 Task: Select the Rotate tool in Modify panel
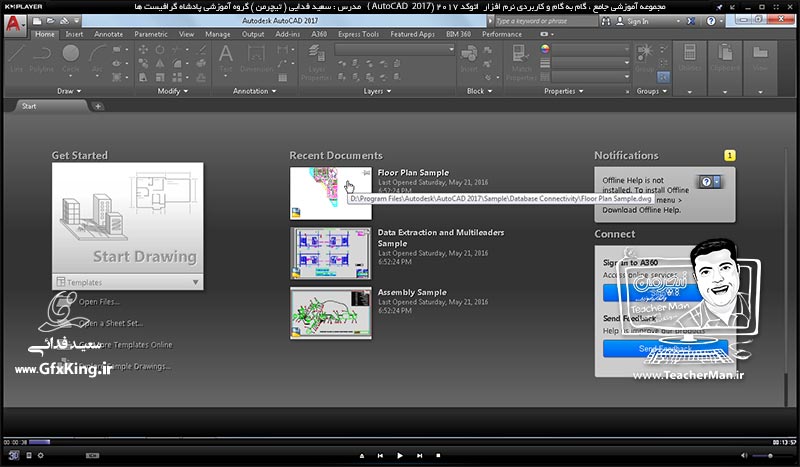point(160,50)
